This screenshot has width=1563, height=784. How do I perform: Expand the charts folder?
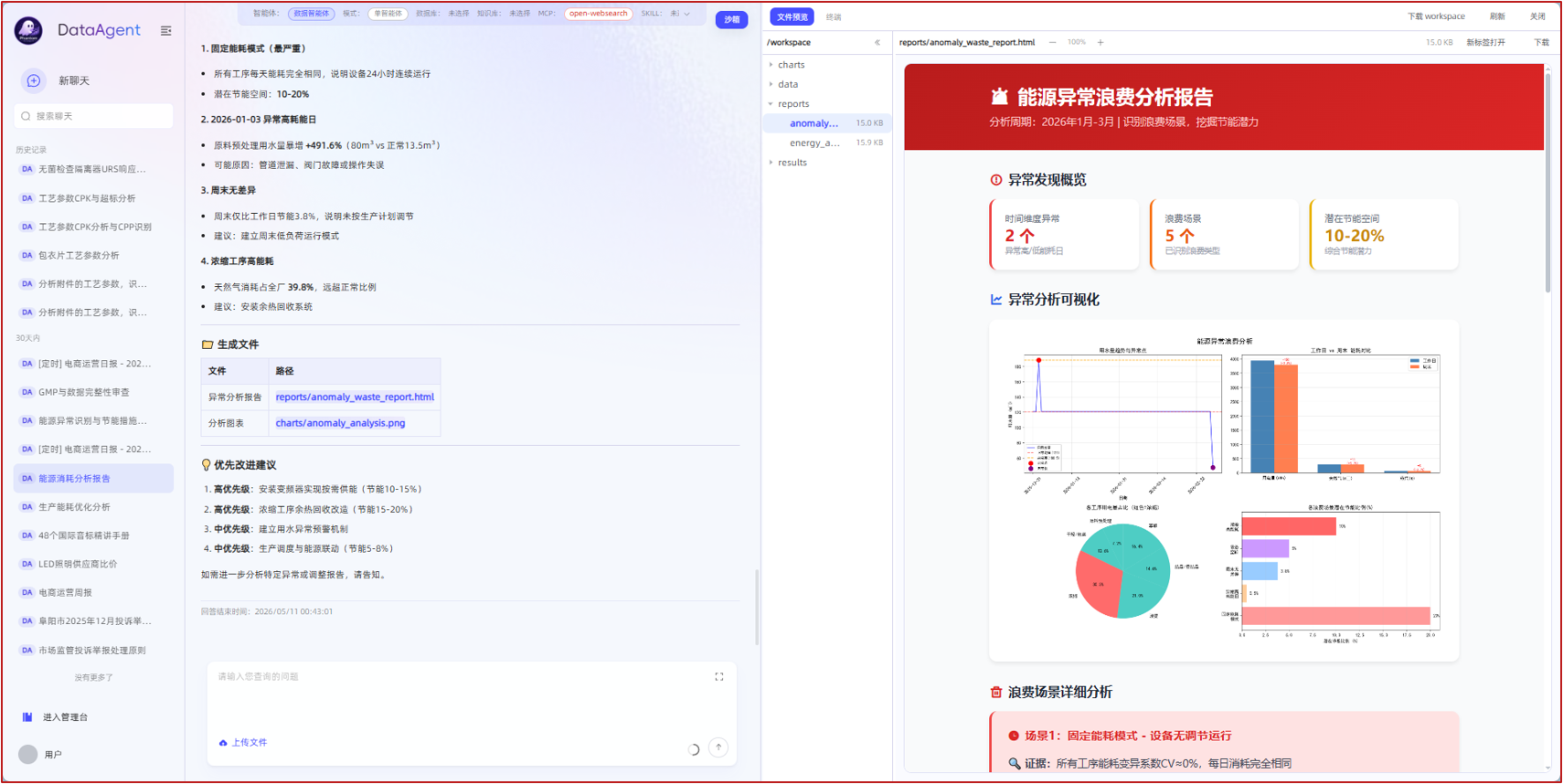[x=792, y=65]
